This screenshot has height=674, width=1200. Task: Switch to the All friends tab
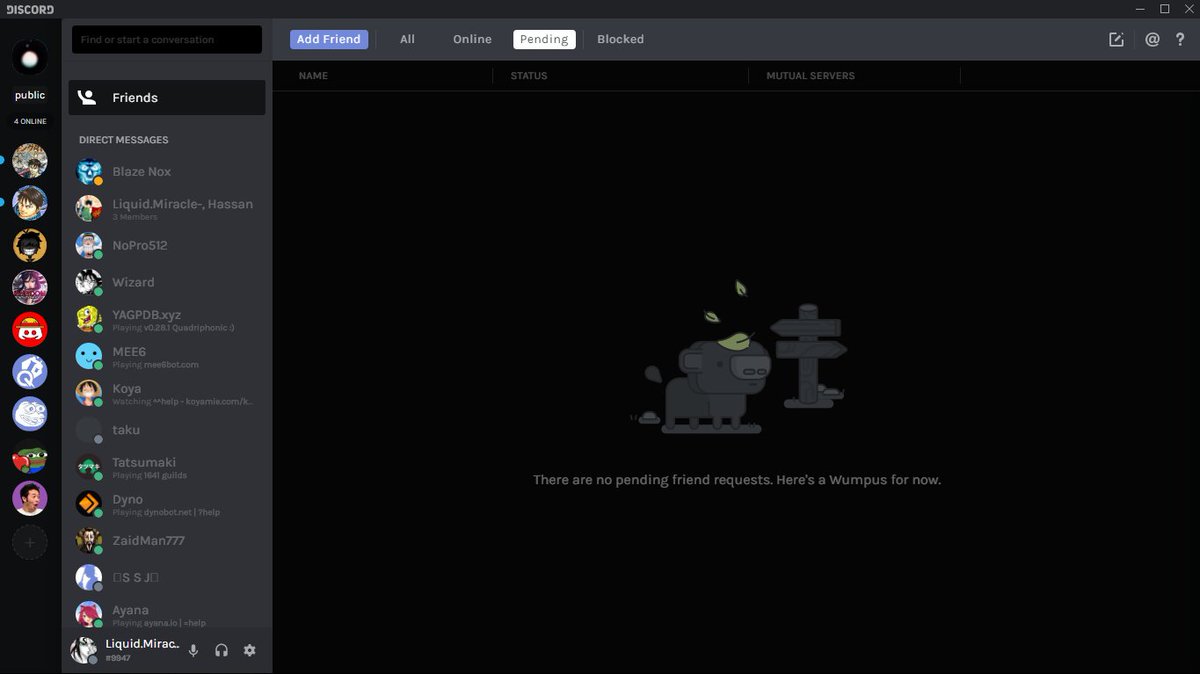pos(407,39)
